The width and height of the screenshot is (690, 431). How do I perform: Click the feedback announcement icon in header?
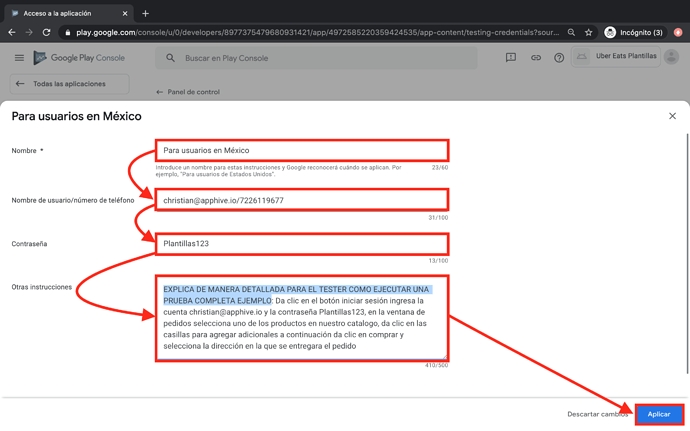[x=511, y=58]
